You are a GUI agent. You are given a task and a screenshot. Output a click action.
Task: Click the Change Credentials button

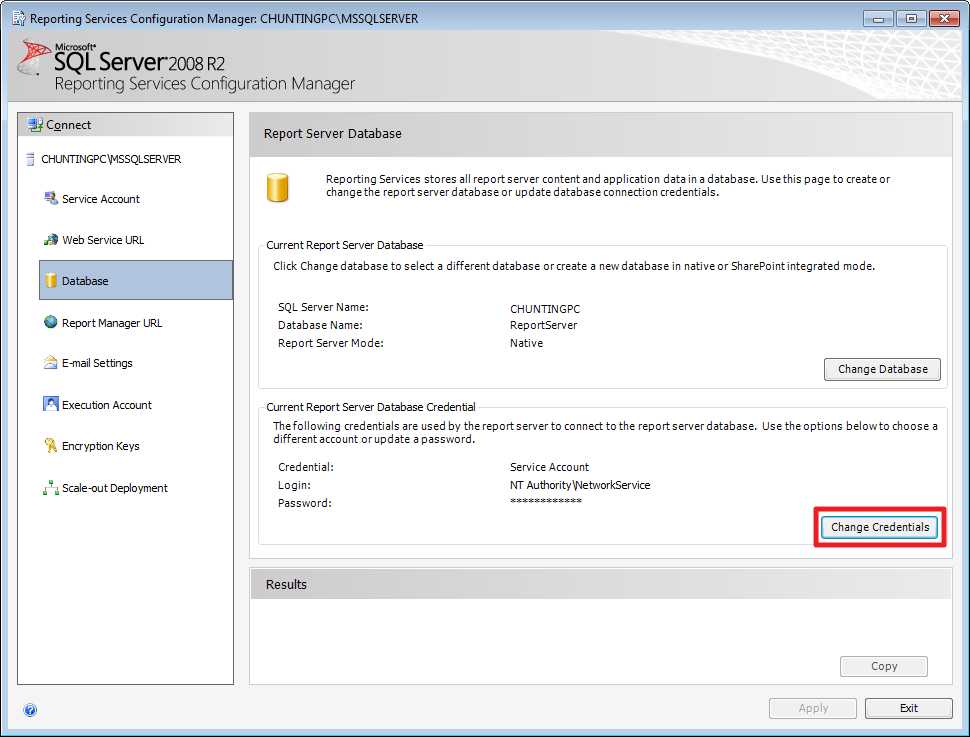(880, 527)
